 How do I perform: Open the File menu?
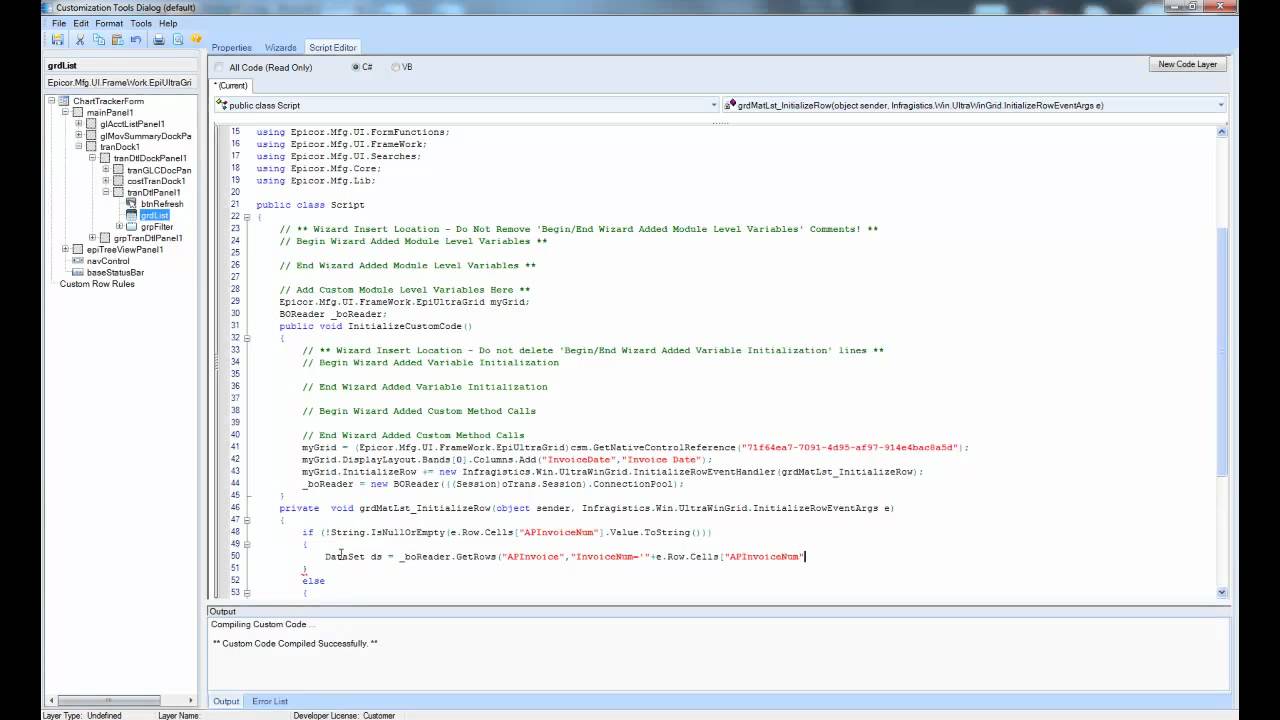[x=58, y=23]
